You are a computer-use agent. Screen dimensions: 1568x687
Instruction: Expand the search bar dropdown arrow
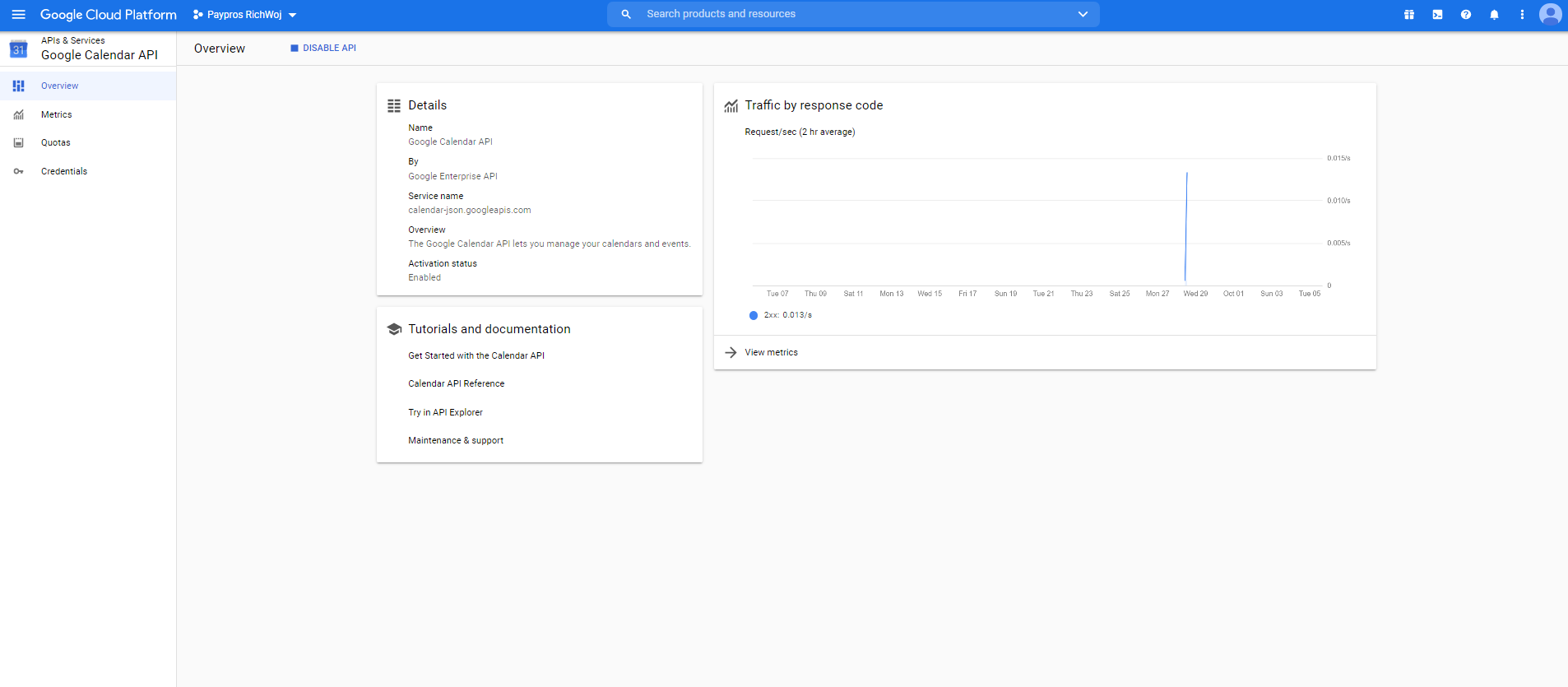point(1083,14)
